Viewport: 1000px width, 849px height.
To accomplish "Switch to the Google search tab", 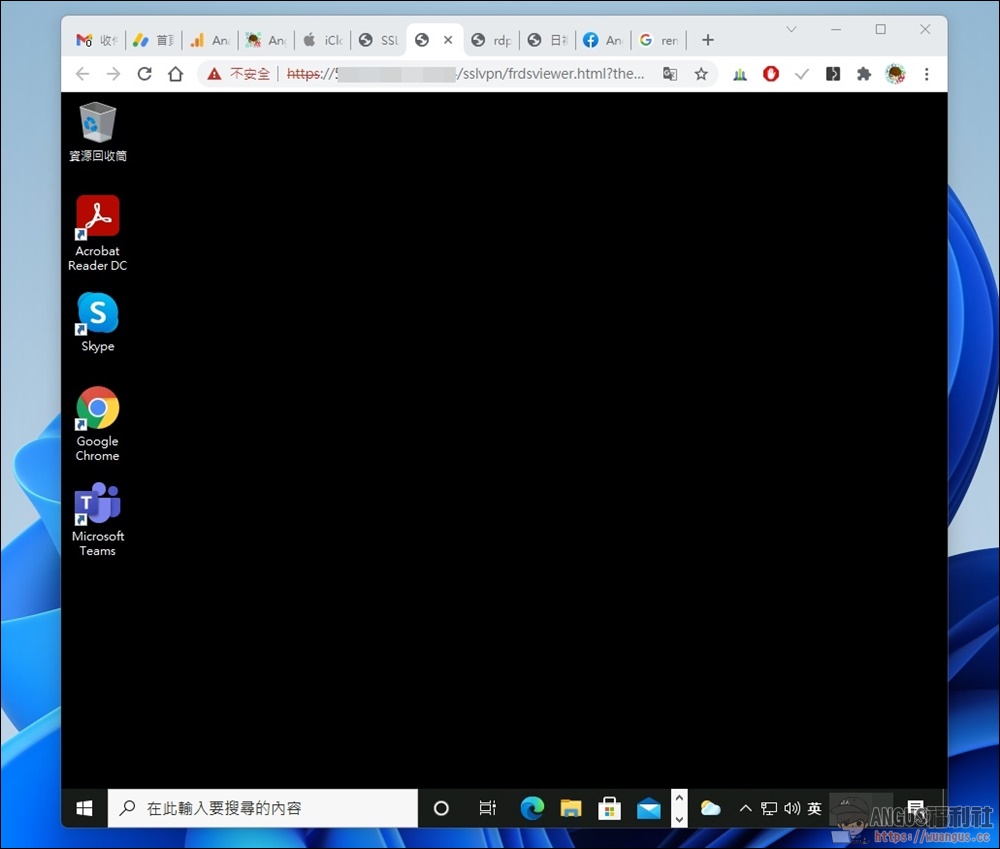I will [659, 40].
